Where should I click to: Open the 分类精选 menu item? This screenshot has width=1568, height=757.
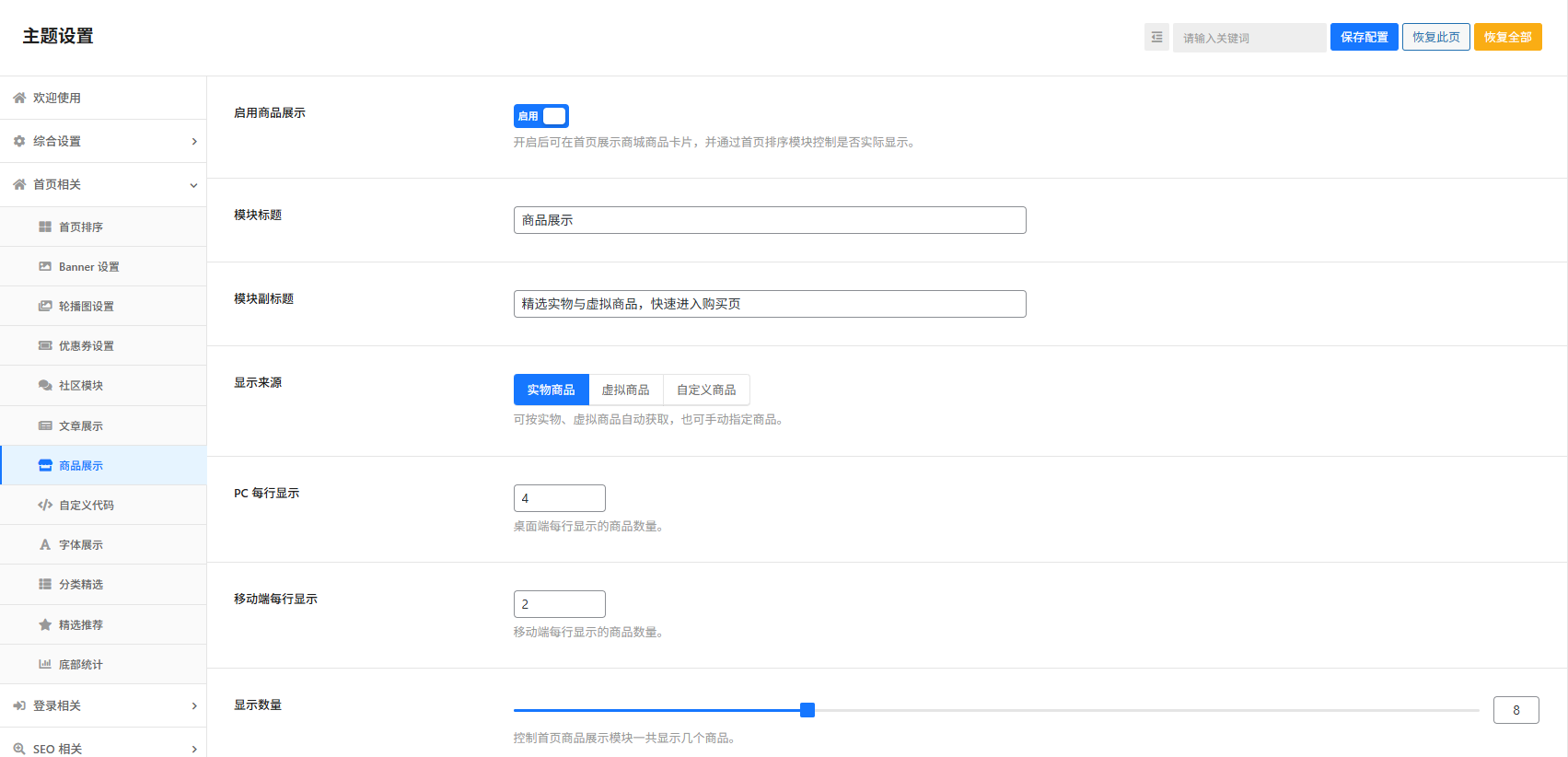pos(81,585)
